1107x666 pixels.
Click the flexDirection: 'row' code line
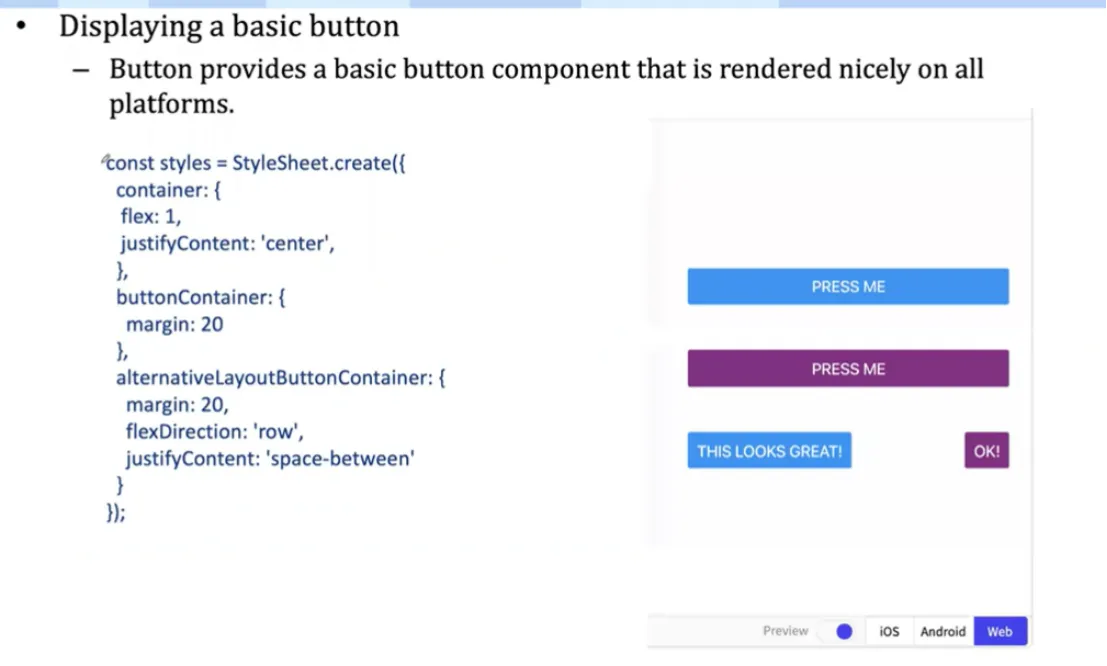point(215,432)
